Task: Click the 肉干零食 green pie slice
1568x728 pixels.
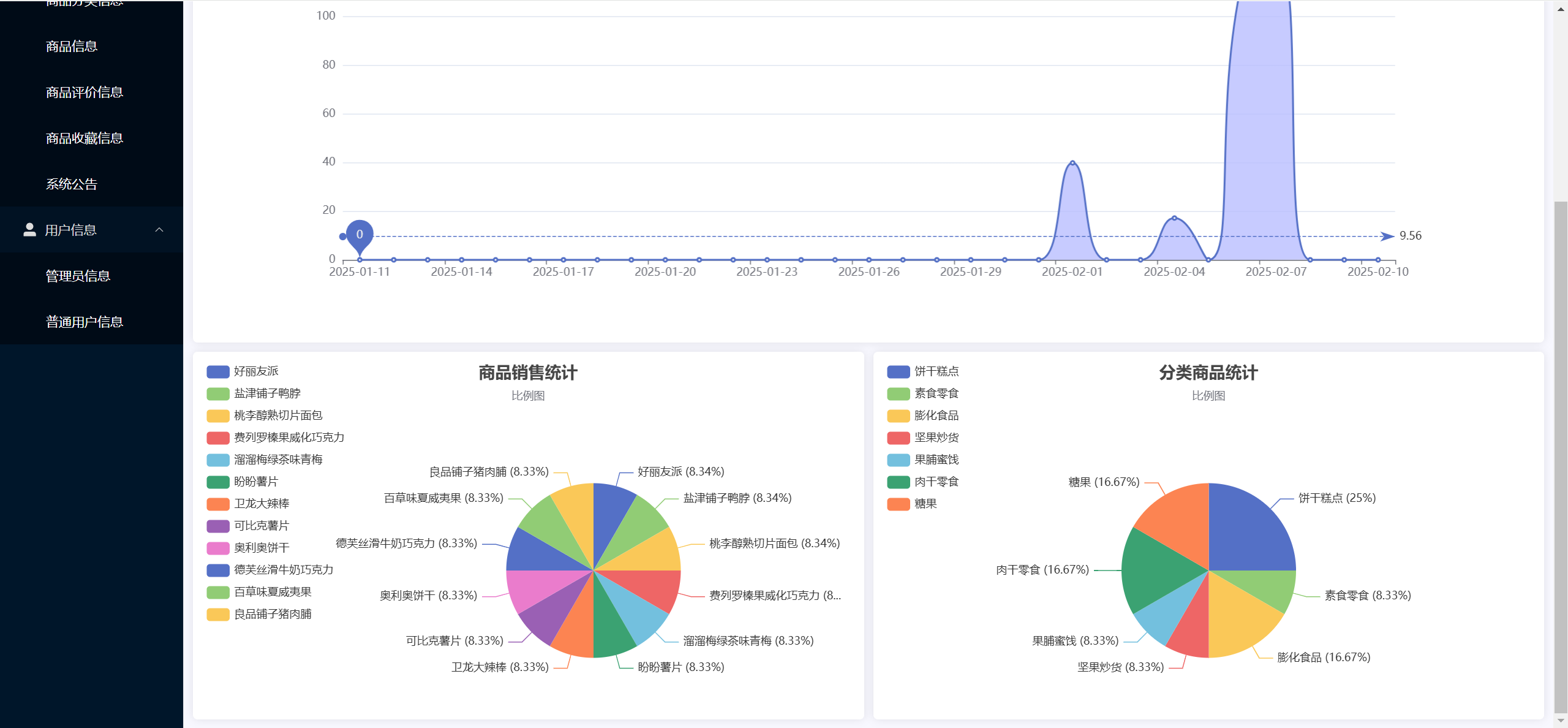Action: click(x=1155, y=570)
